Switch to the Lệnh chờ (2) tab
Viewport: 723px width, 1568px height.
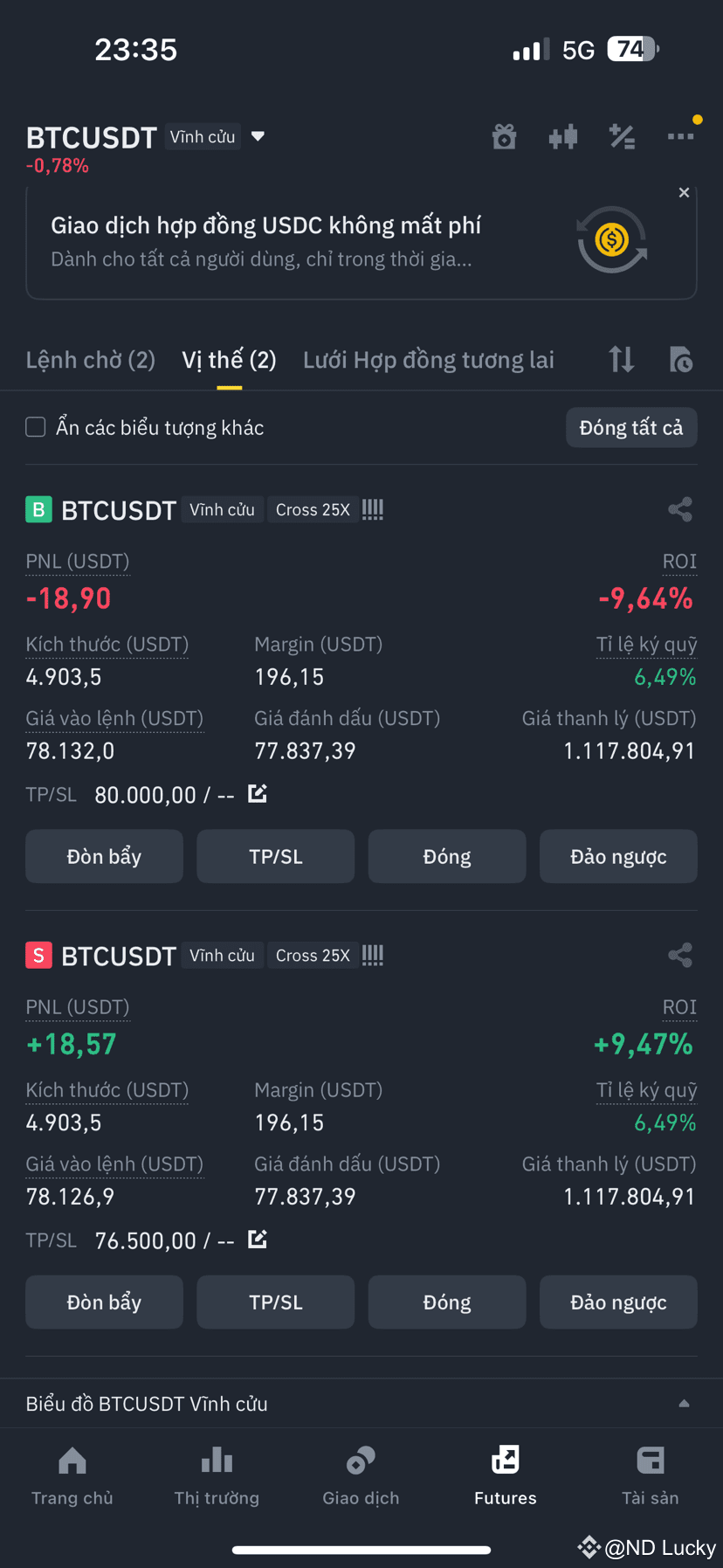click(91, 360)
